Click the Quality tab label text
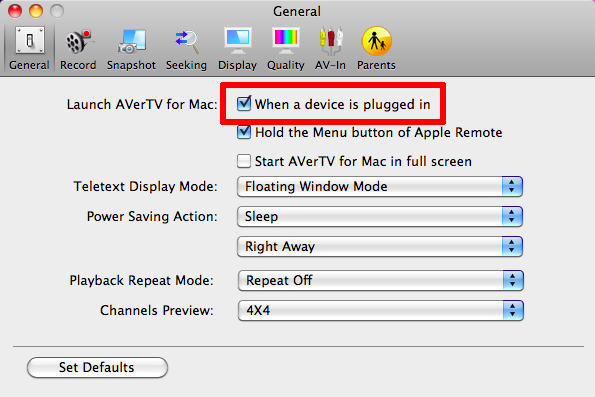This screenshot has width=595, height=397. (286, 65)
